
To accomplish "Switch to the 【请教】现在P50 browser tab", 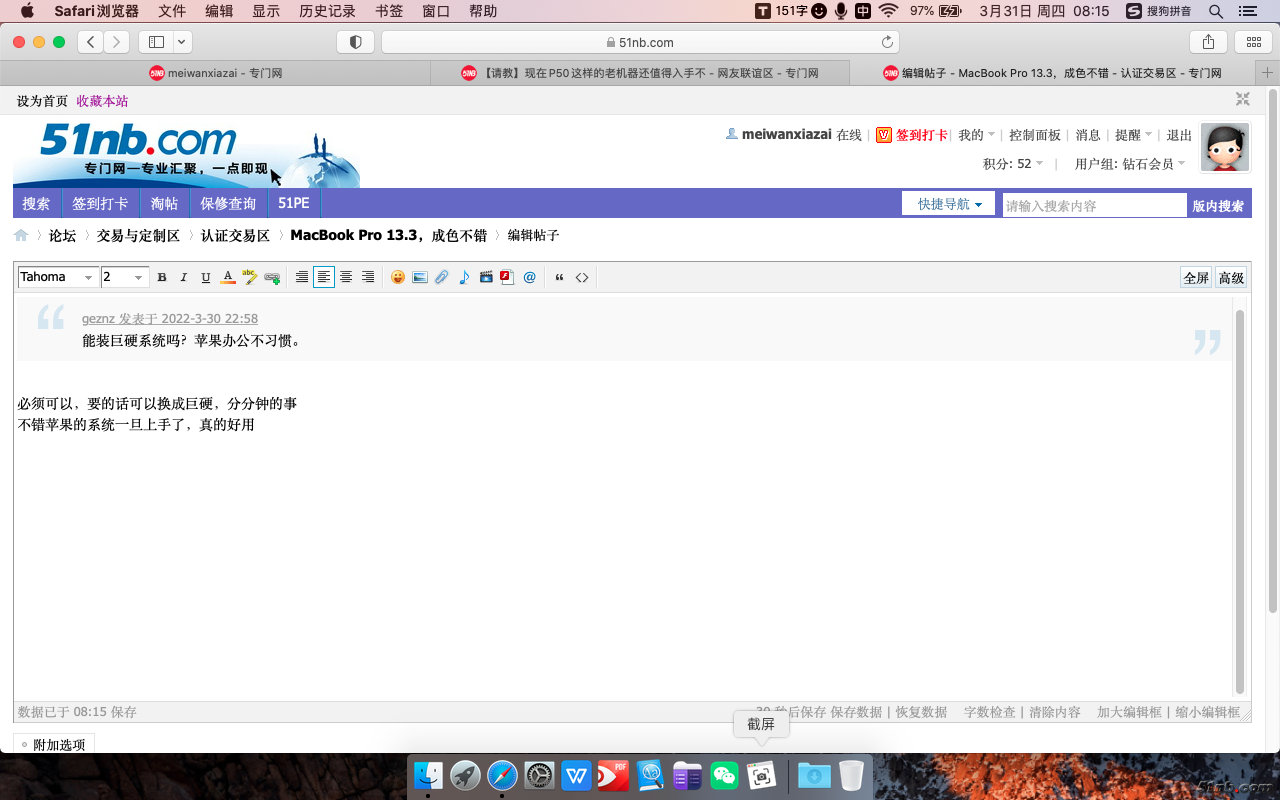I will click(640, 73).
